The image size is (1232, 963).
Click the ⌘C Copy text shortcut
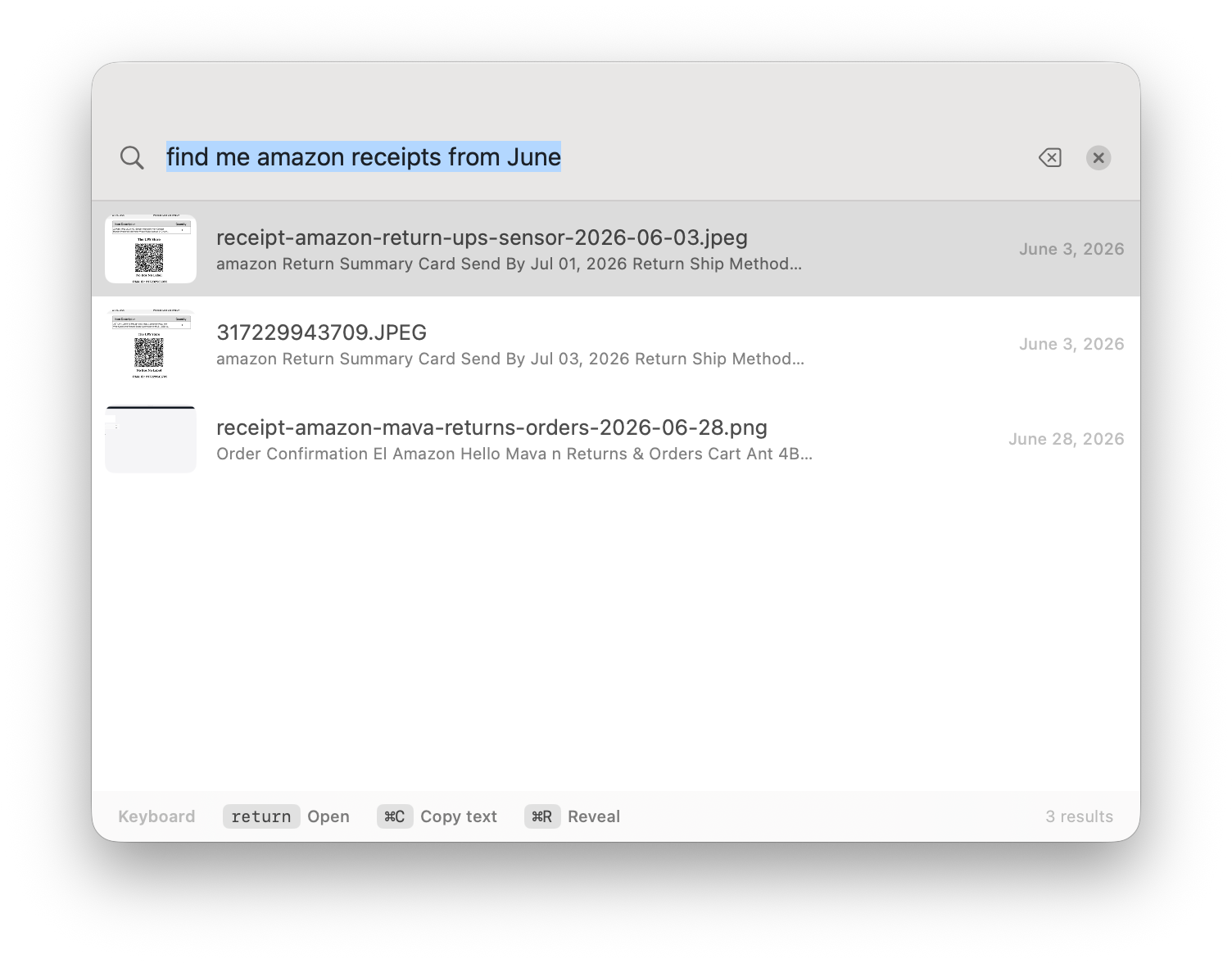click(x=437, y=816)
